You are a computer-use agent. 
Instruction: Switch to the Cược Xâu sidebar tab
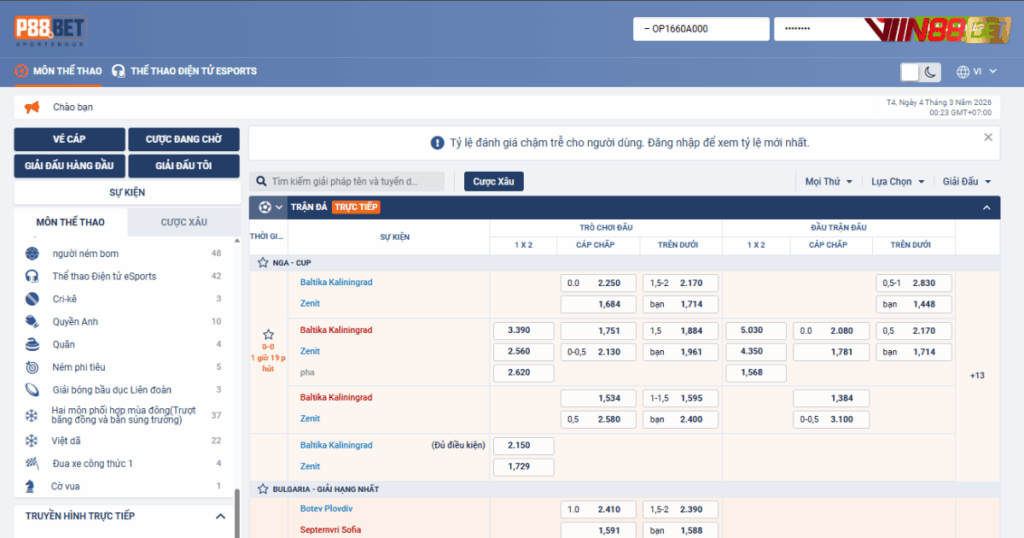pos(184,222)
